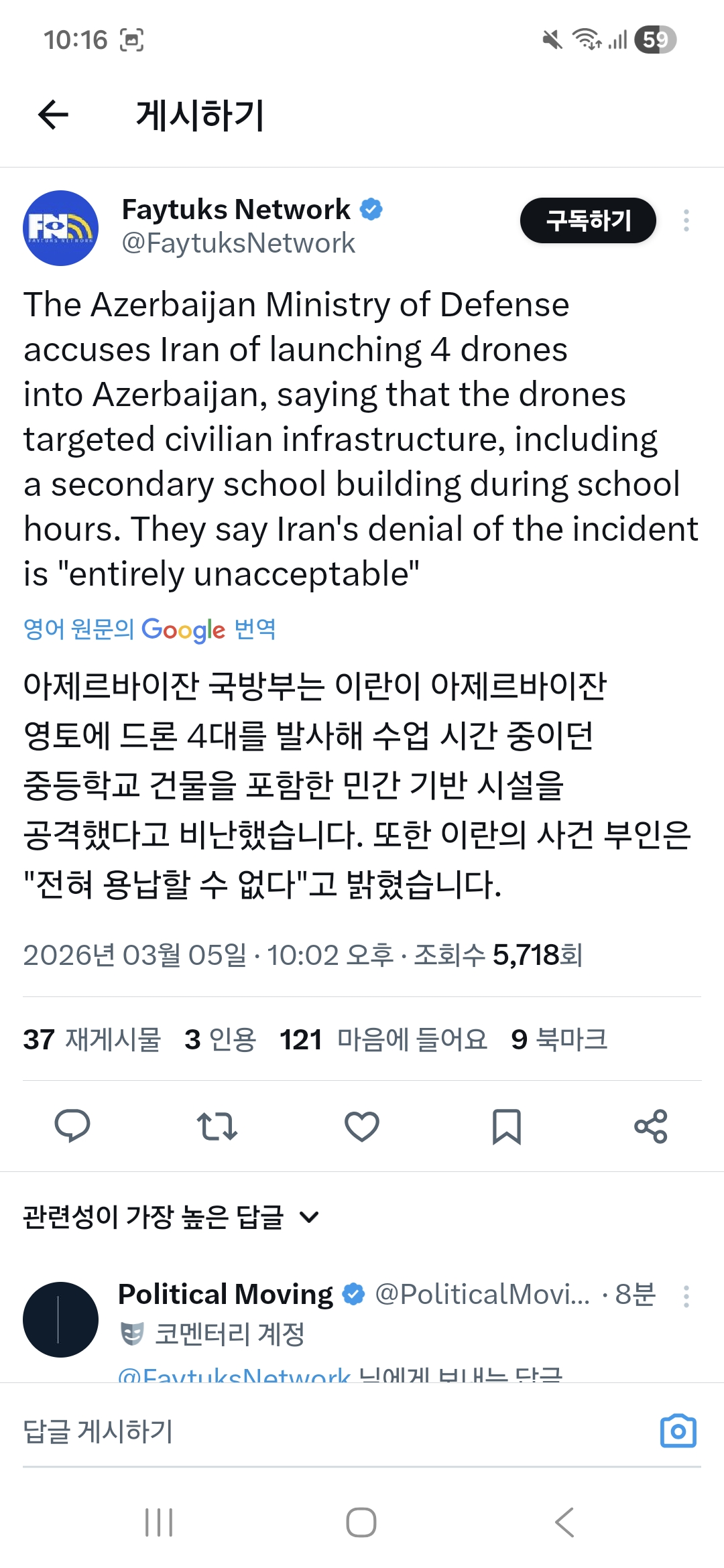
Task: Tap the repost arrows icon
Action: [217, 1126]
